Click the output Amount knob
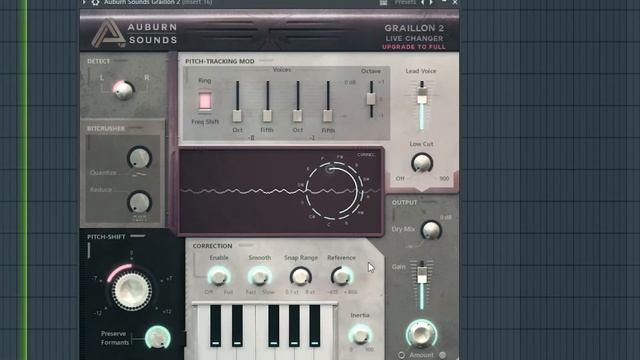The image size is (640, 360). click(x=421, y=333)
